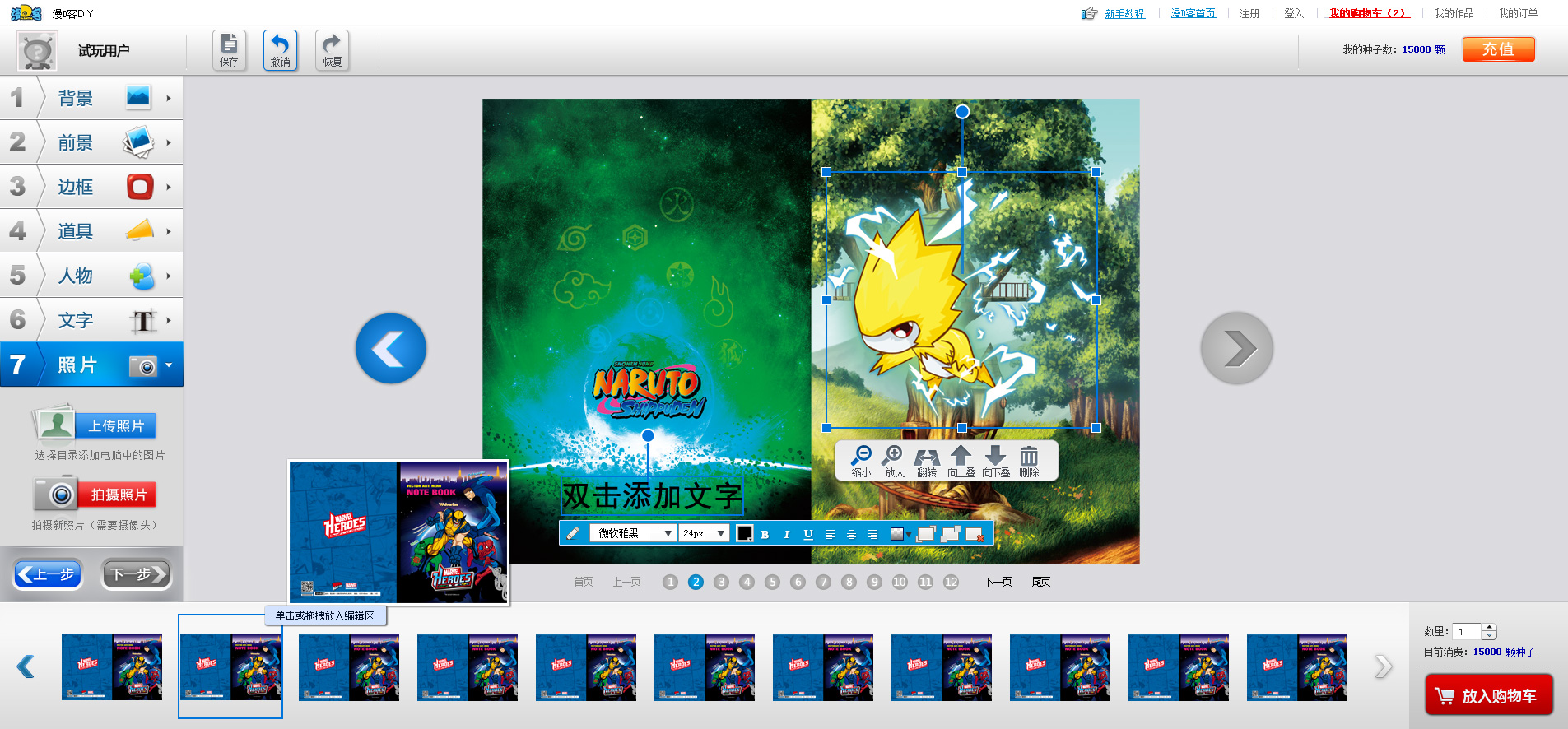The width and height of the screenshot is (1568, 729).
Task: Open 我的购物车 (2) cart link
Action: [x=1369, y=13]
